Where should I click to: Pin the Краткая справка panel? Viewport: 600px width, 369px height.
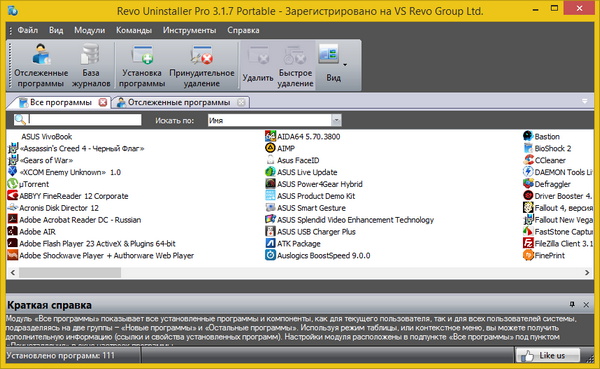pyautogui.click(x=572, y=305)
